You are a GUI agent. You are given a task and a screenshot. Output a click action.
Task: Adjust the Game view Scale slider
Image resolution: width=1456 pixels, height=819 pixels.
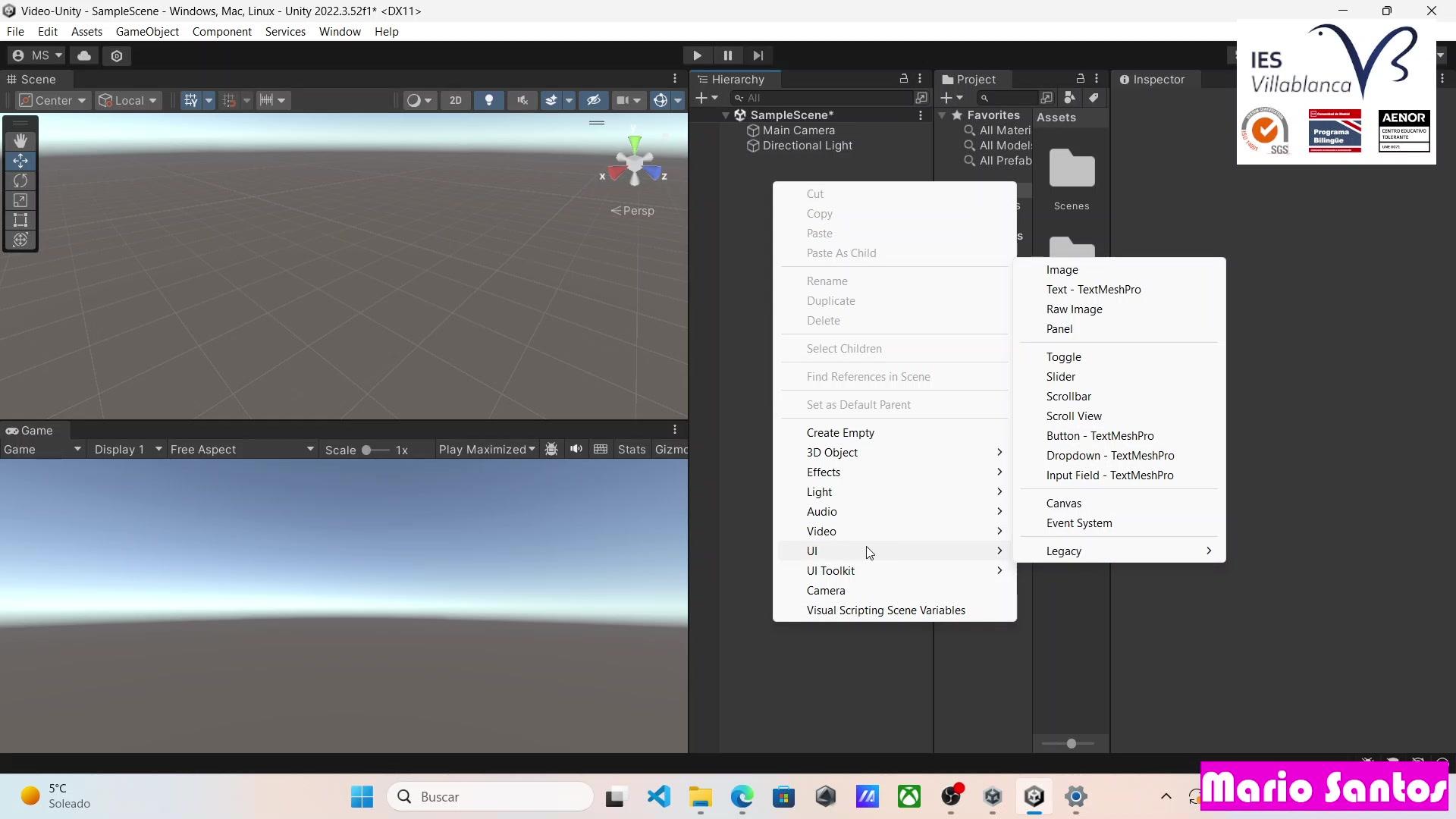[x=366, y=450]
